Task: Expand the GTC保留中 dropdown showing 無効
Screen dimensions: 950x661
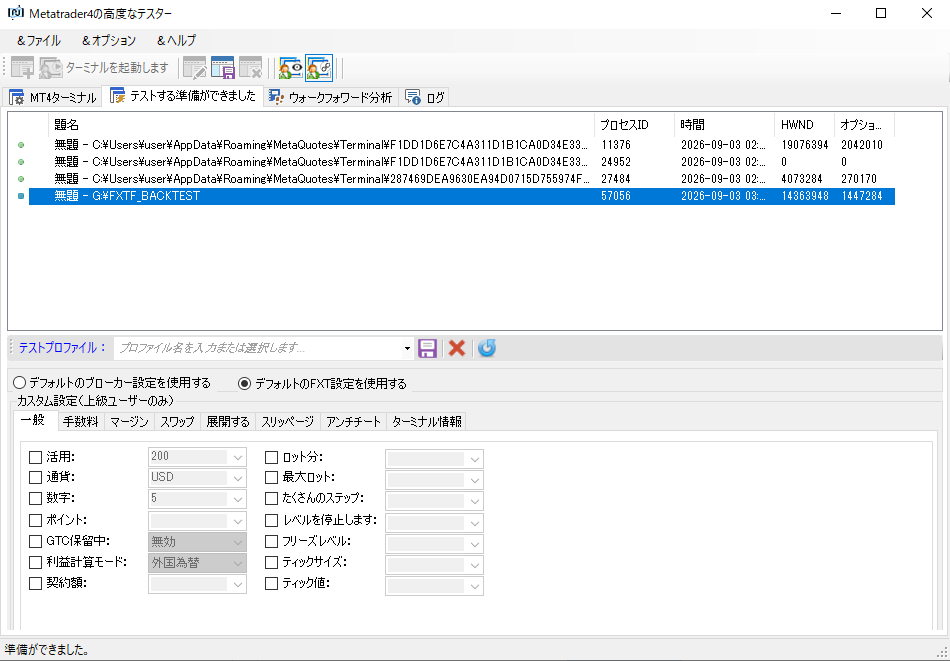Action: pyautogui.click(x=238, y=542)
